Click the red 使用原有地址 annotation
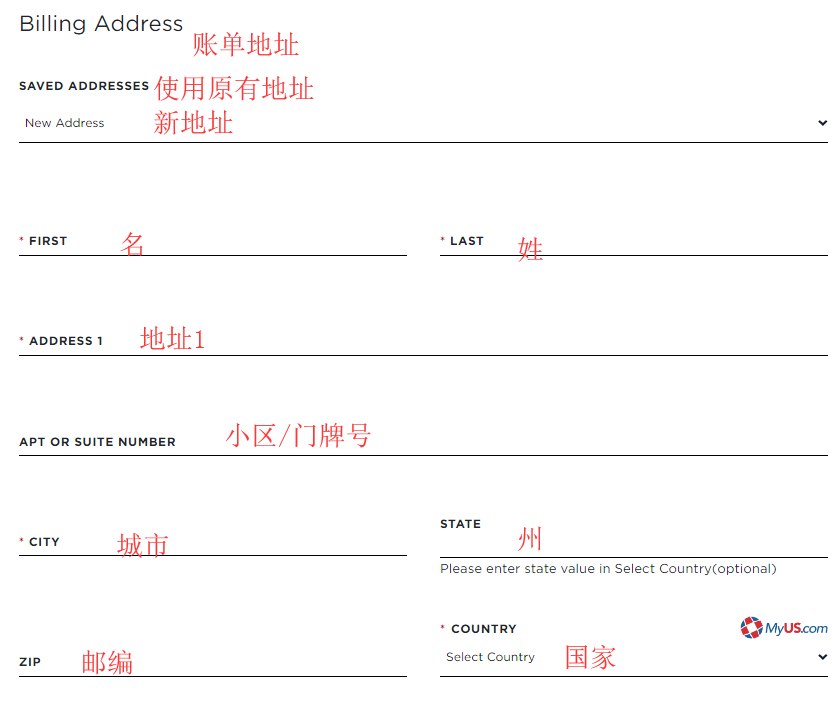Image resolution: width=838 pixels, height=719 pixels. pos(234,89)
